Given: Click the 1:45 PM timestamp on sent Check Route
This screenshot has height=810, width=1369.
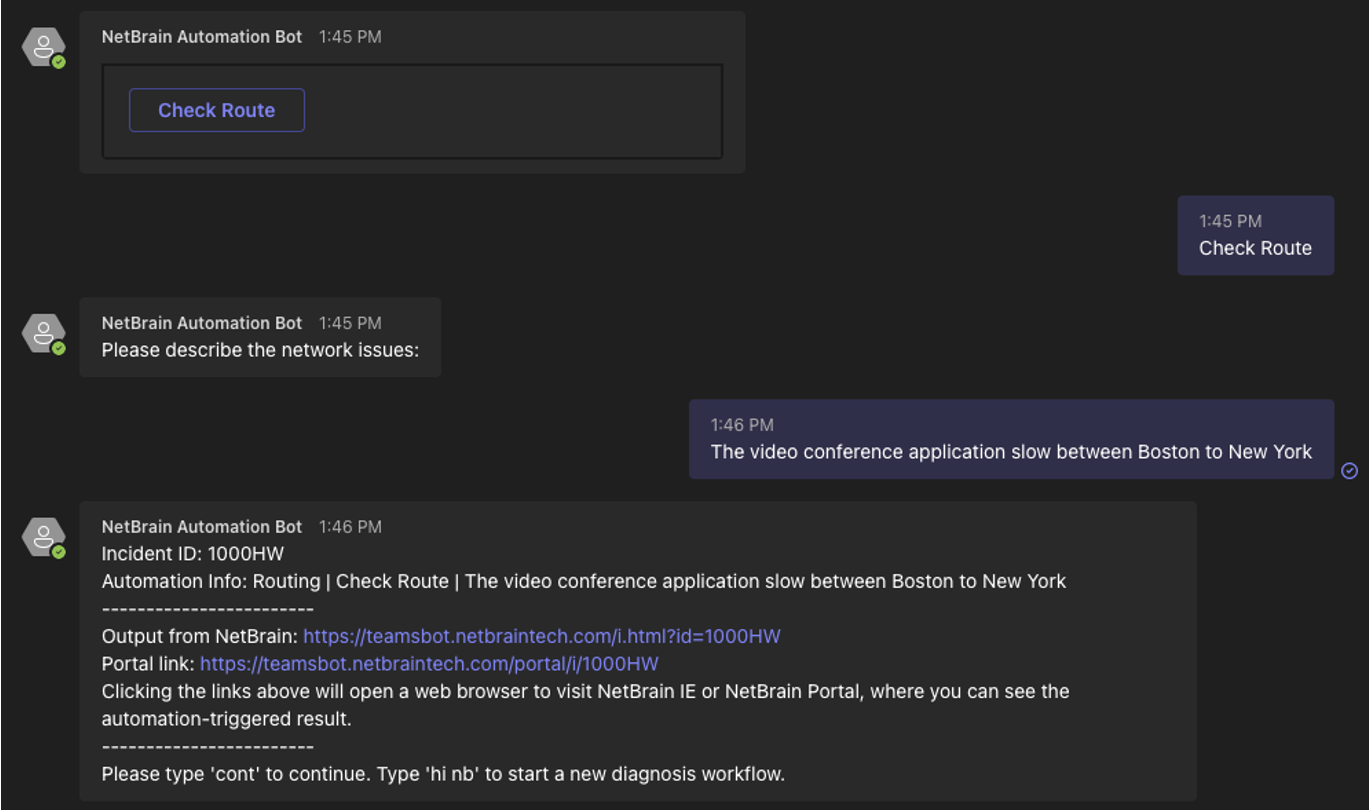Looking at the screenshot, I should [1230, 221].
